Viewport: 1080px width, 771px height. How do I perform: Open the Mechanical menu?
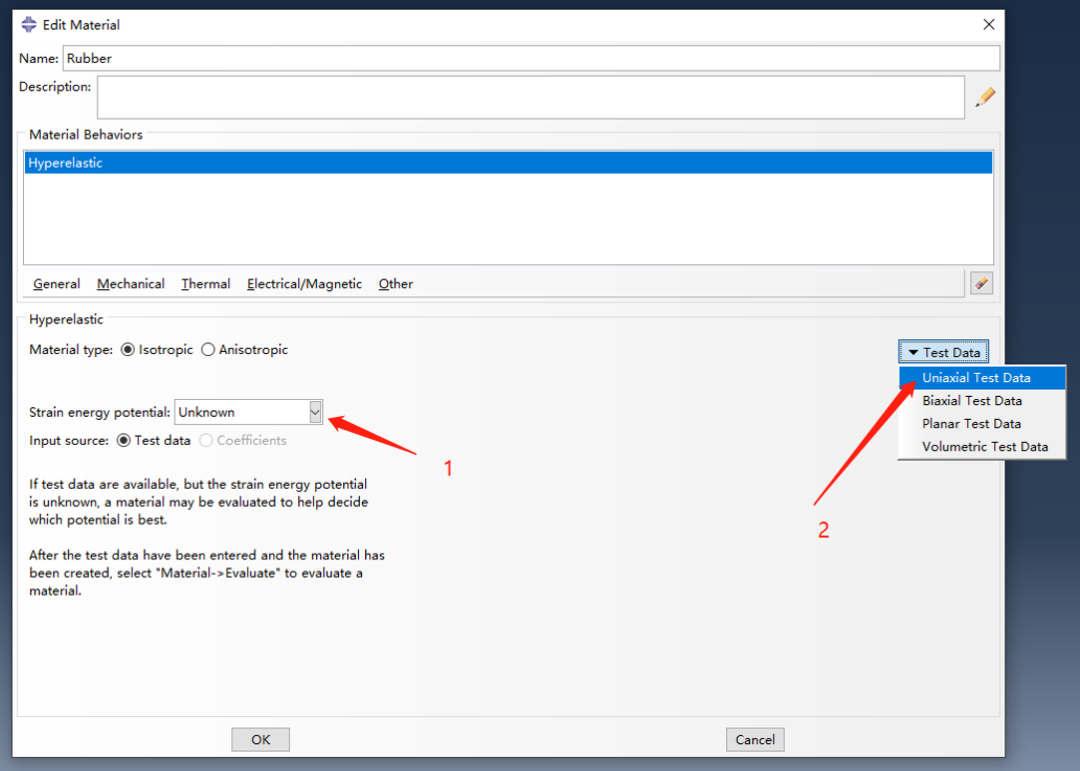[x=131, y=284]
